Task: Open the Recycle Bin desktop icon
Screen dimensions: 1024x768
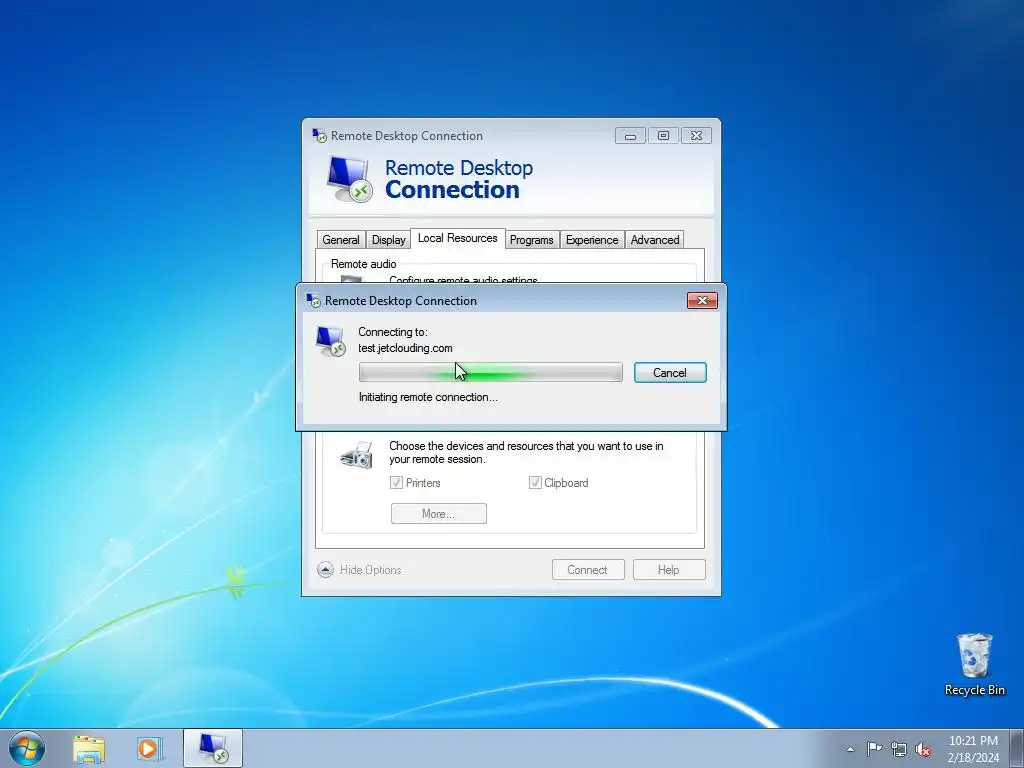Action: tap(974, 664)
